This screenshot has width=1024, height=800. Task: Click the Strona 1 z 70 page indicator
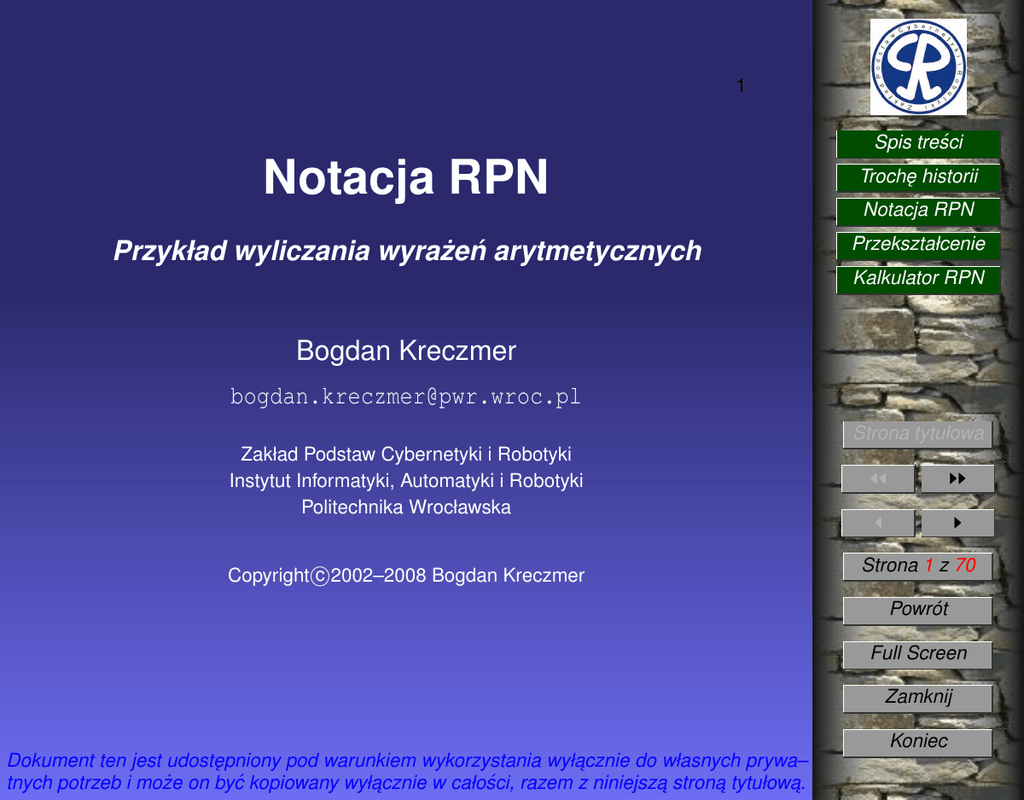pyautogui.click(x=918, y=566)
